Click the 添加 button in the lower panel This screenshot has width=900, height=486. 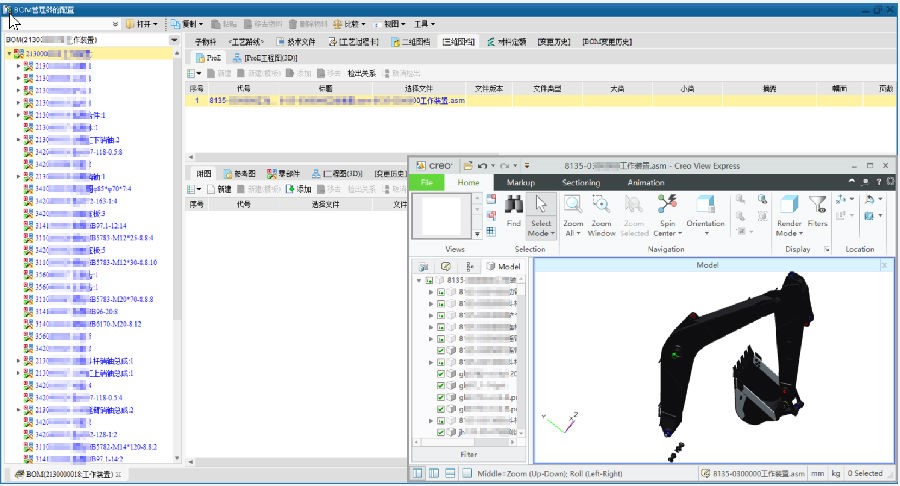(298, 189)
